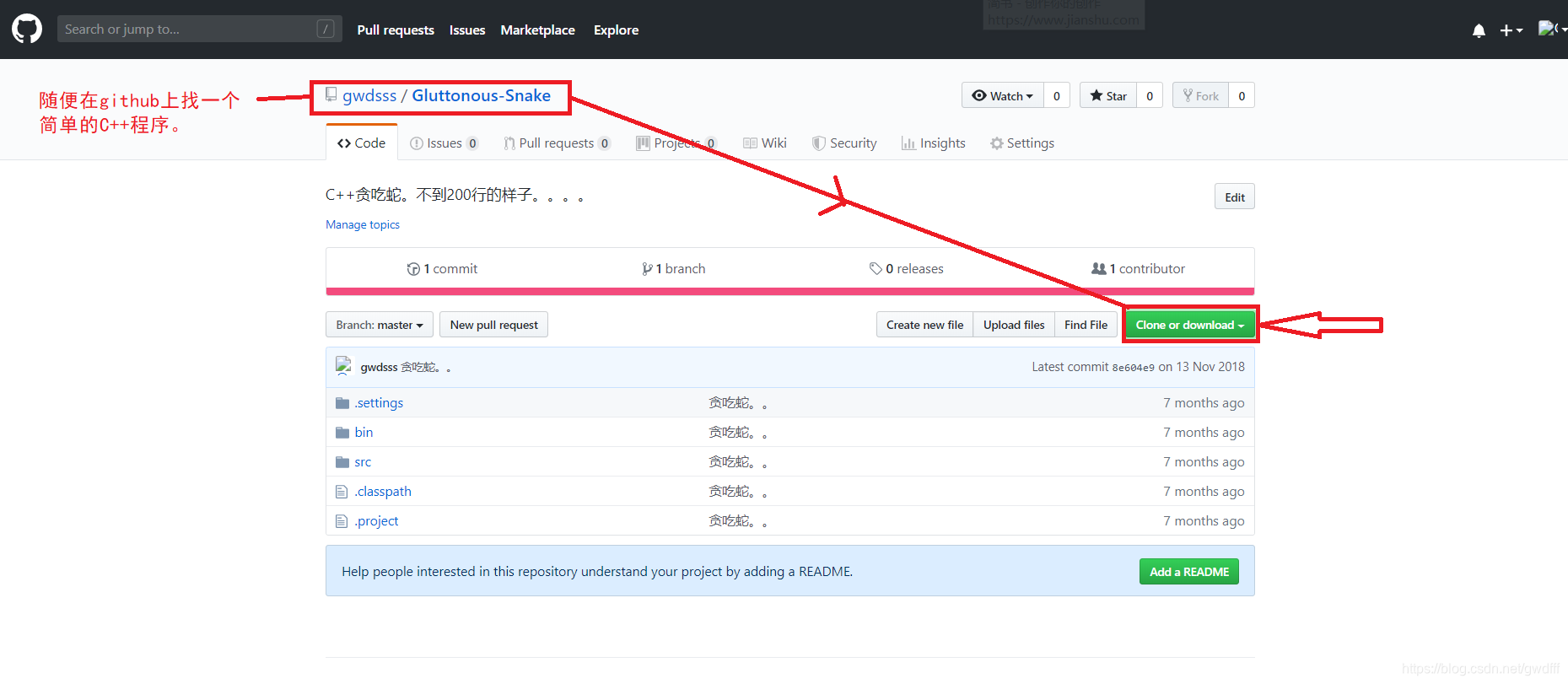Open the latest commit hash 8e604e9
This screenshot has height=684, width=1568.
coord(1133,368)
